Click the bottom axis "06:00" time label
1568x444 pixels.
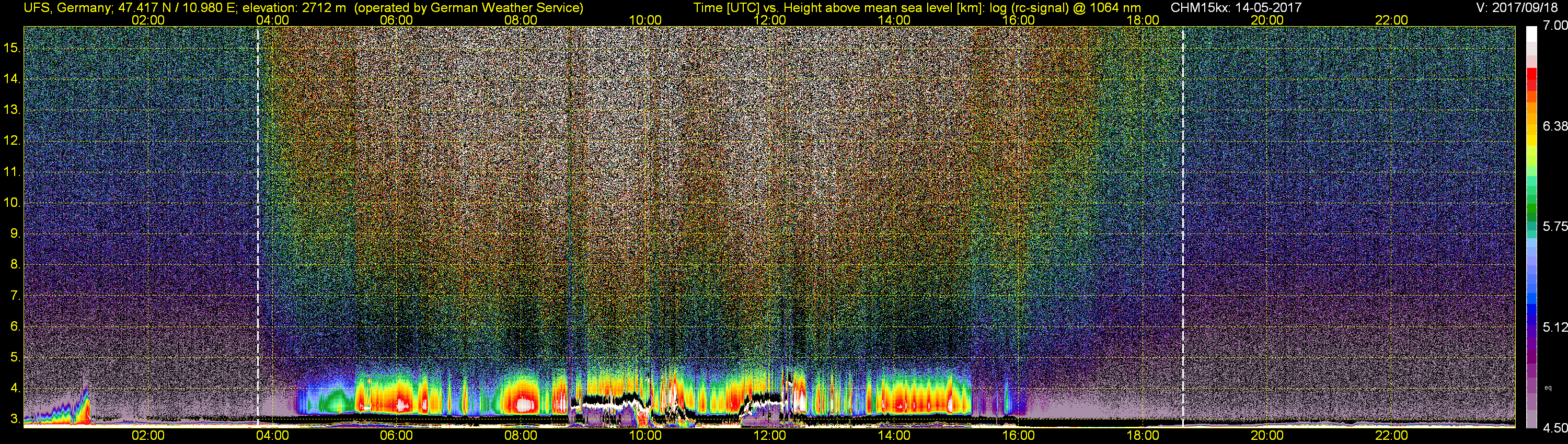(396, 436)
